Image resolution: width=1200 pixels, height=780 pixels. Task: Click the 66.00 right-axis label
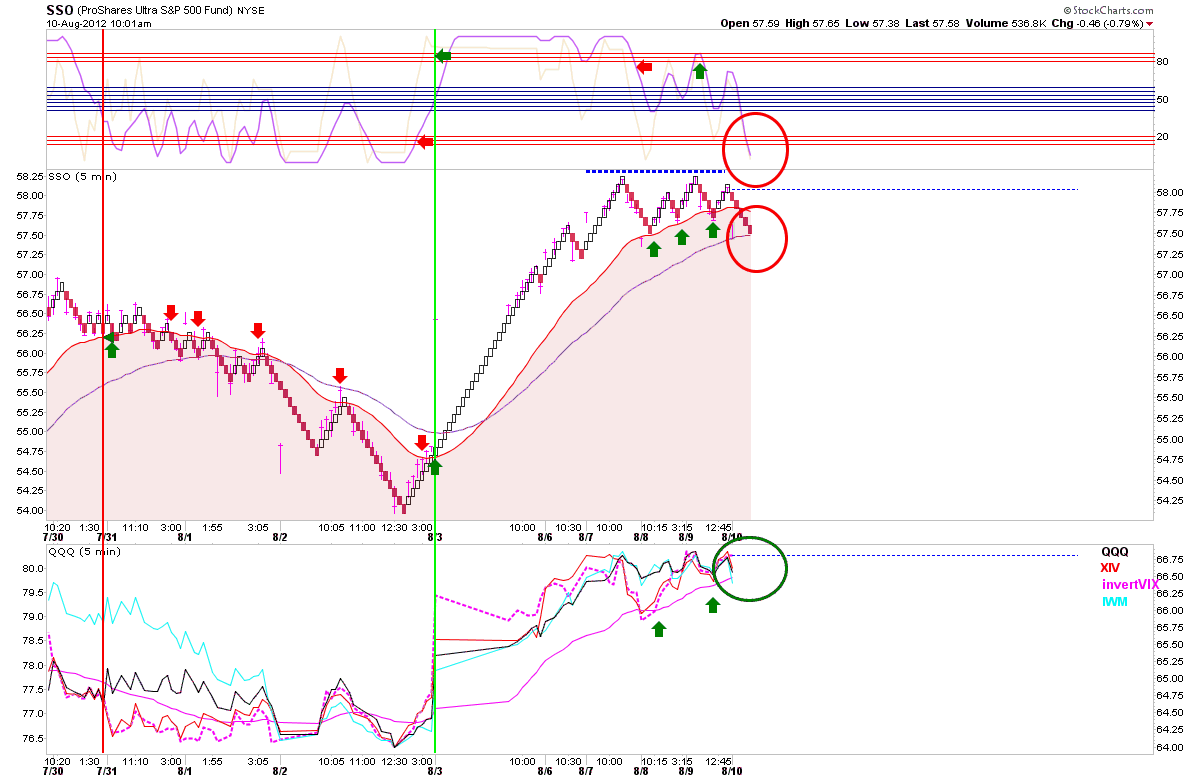coord(1170,610)
